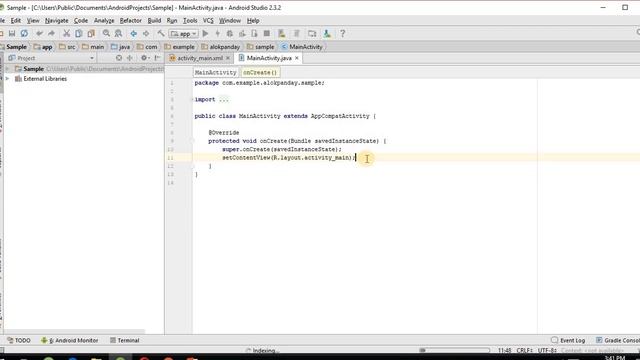Open the Project panel gear settings
The height and width of the screenshot is (360, 640).
tap(144, 58)
